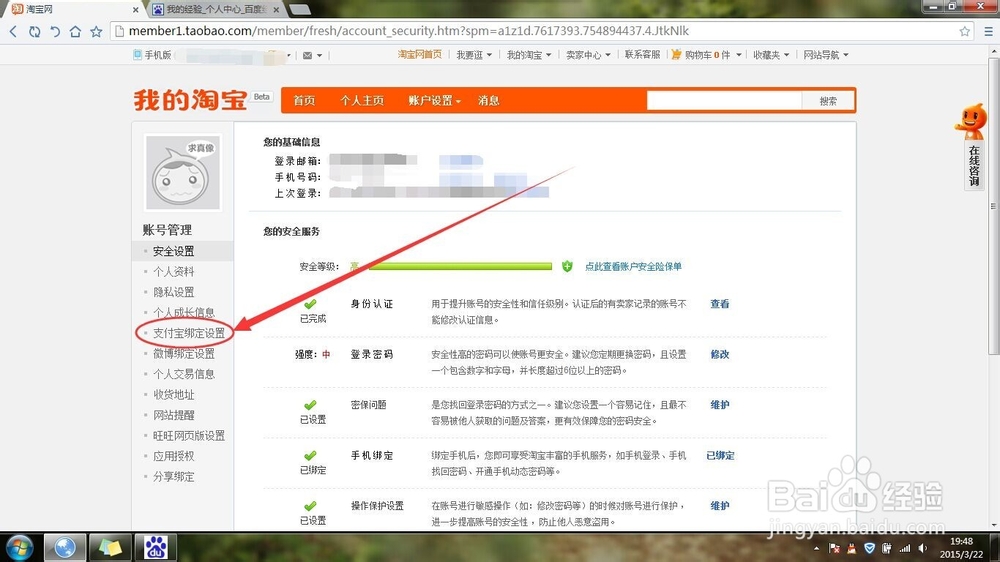Select 消息 in the orange nav bar
1000x562 pixels.
(x=489, y=101)
